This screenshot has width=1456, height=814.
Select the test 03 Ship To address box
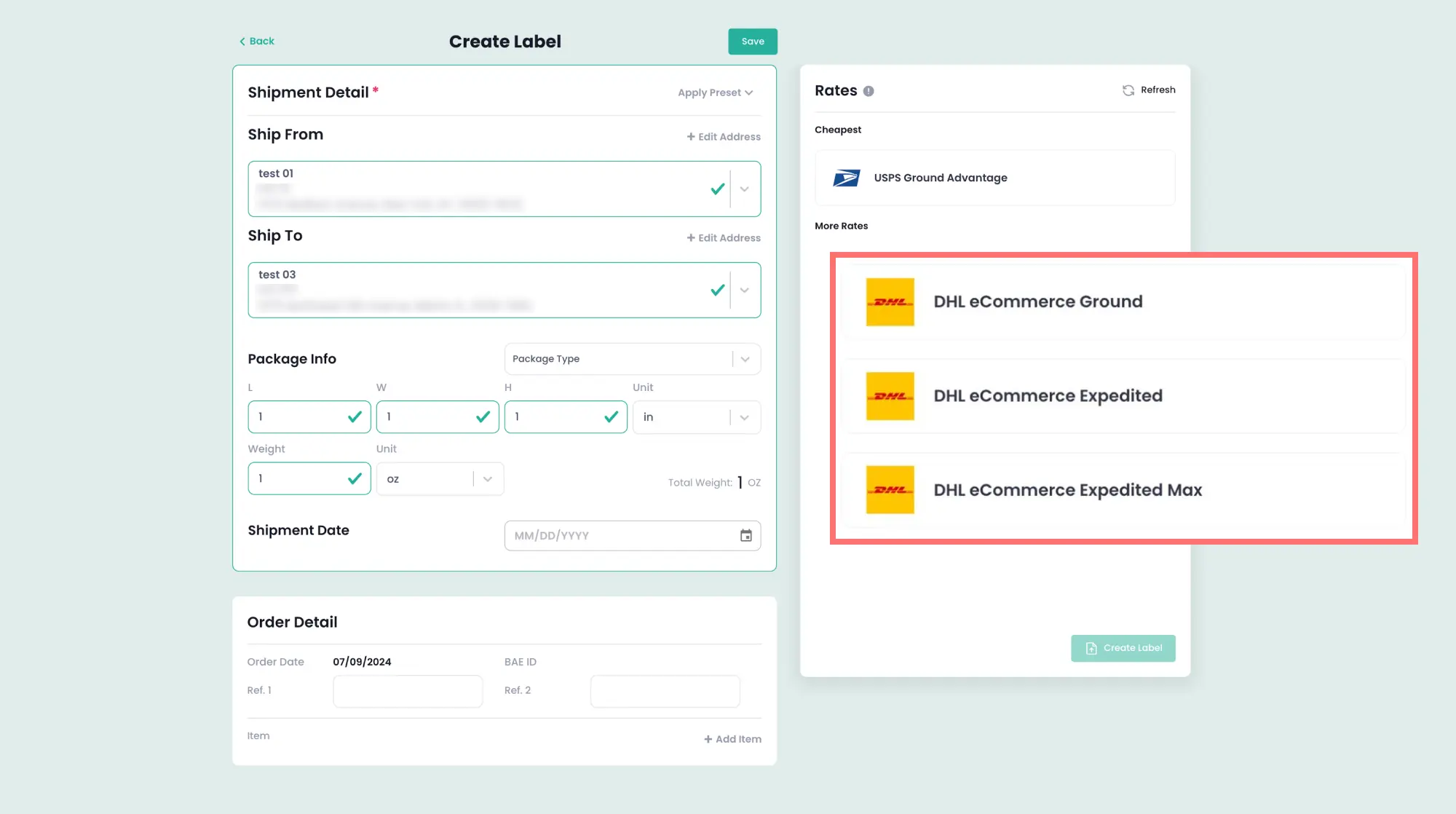pos(504,290)
